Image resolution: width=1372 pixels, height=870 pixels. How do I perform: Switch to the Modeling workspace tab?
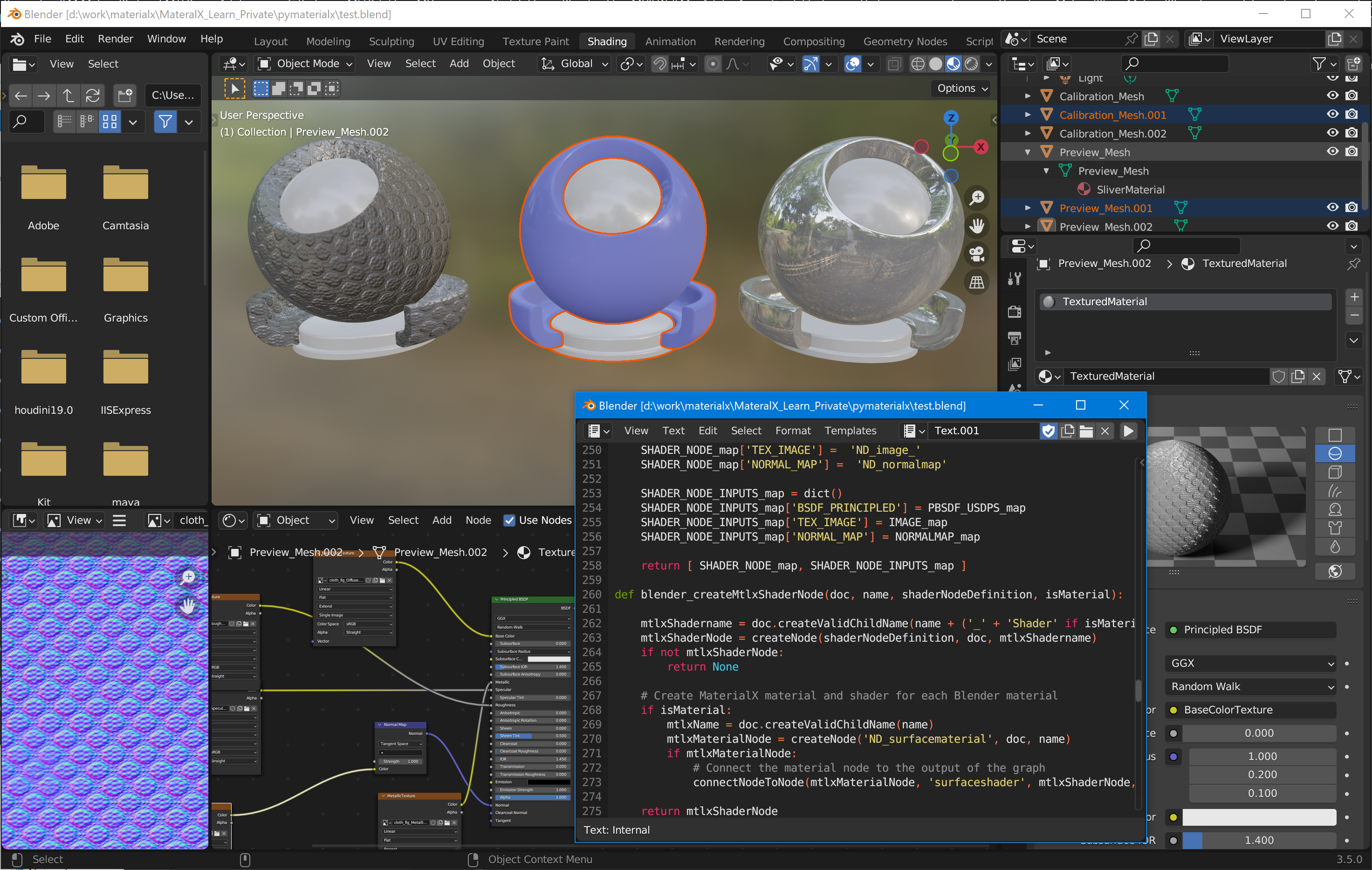328,41
